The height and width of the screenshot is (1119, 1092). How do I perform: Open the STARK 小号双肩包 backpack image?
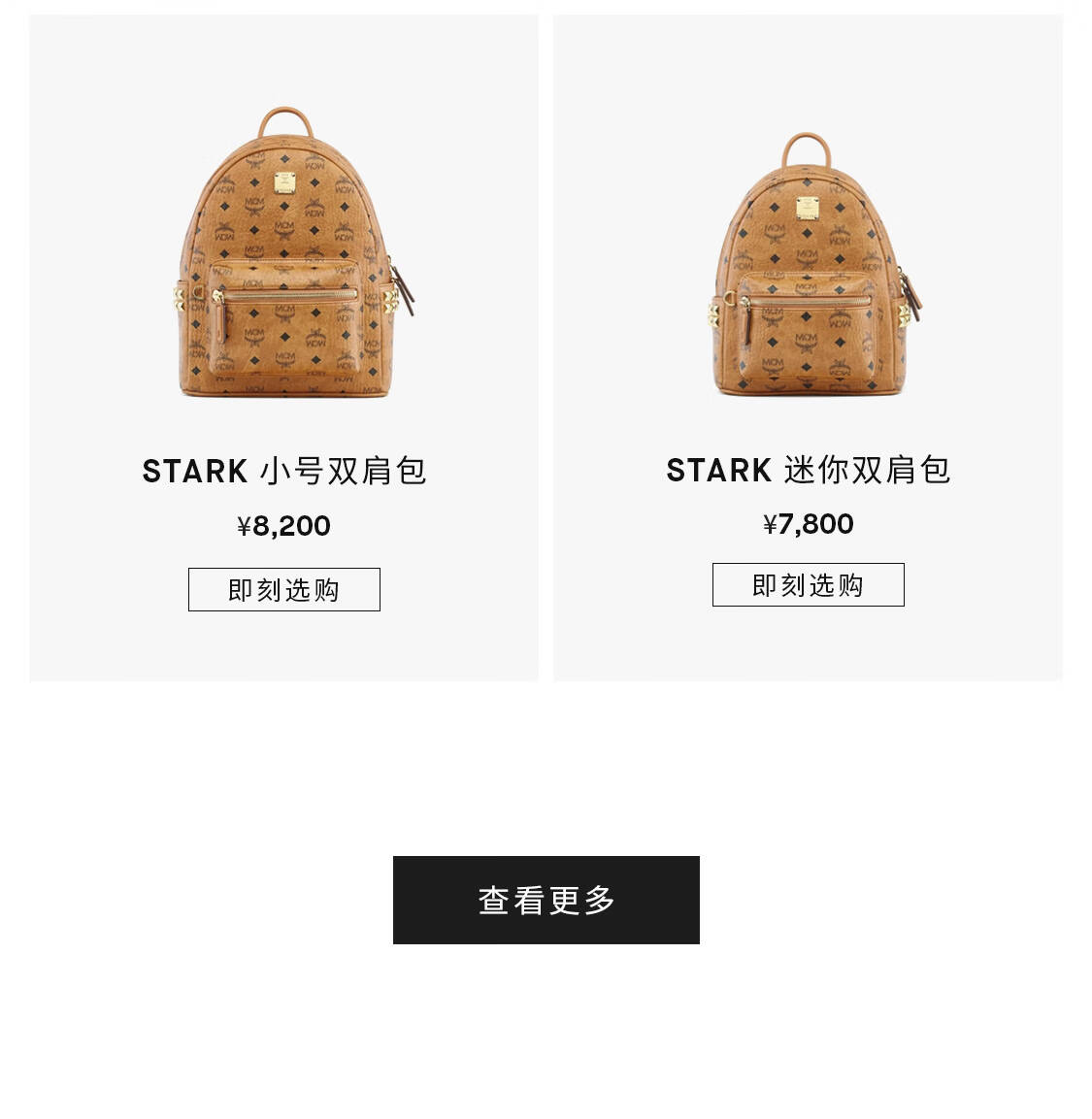293,252
